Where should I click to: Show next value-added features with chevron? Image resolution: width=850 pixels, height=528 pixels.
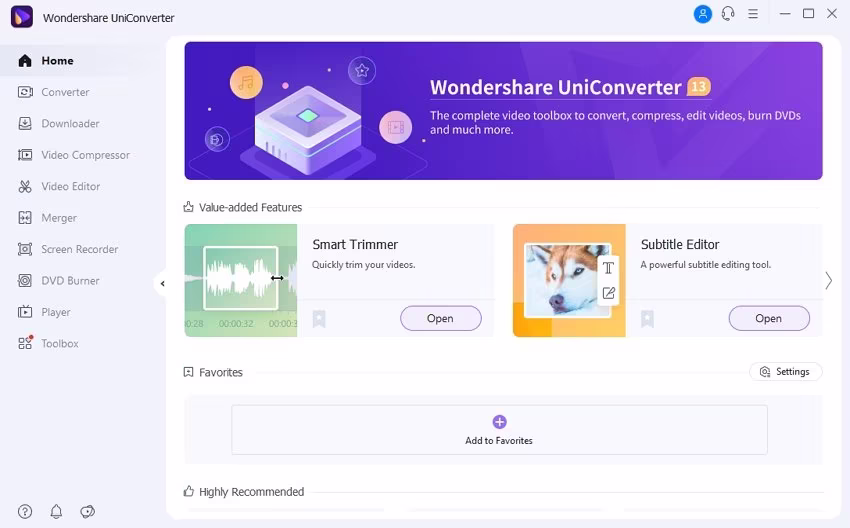tap(828, 281)
